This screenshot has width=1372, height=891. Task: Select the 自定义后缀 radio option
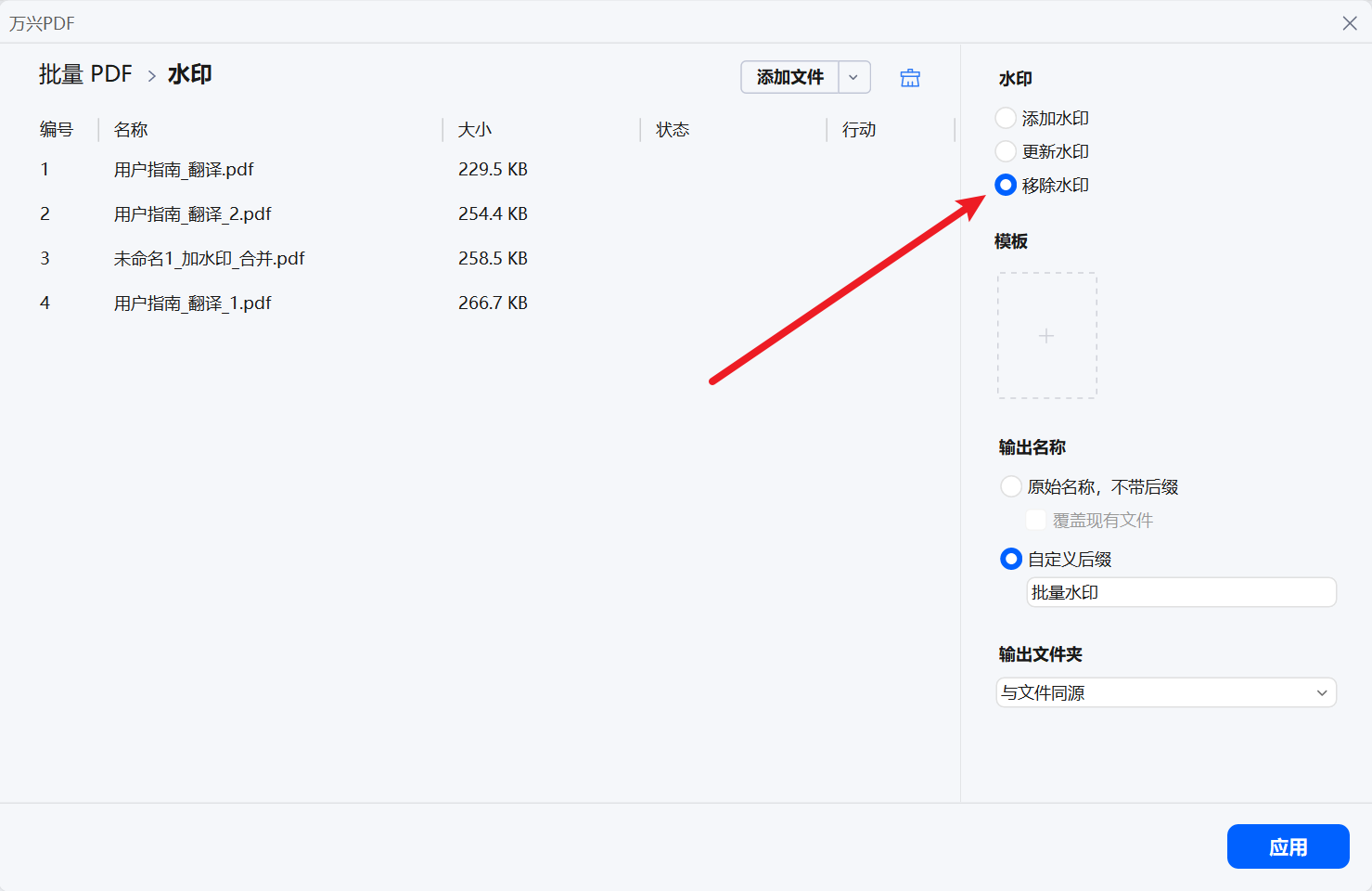point(1011,559)
